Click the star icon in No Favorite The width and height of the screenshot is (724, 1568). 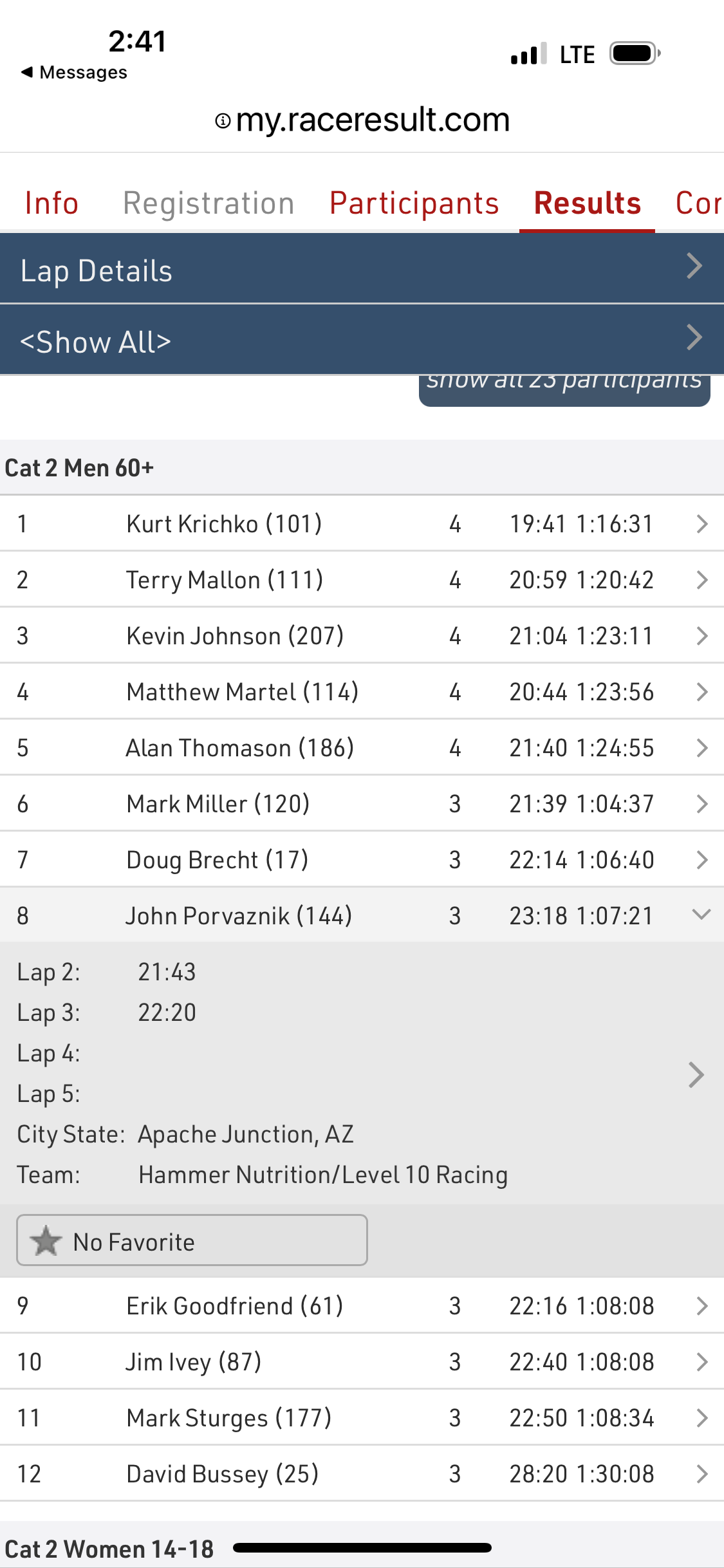pos(46,1240)
